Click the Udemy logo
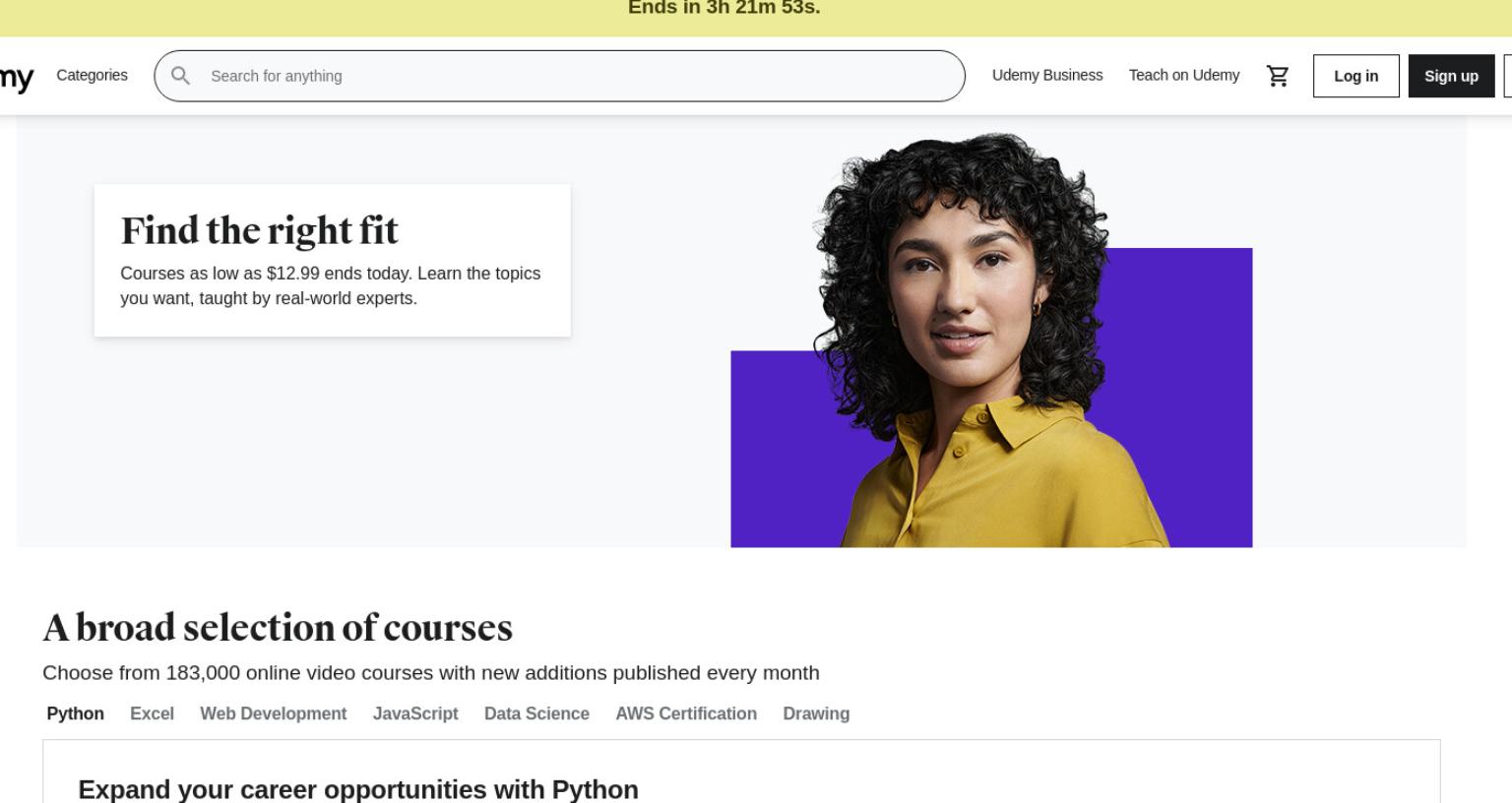The height and width of the screenshot is (803, 1512). pos(16,77)
